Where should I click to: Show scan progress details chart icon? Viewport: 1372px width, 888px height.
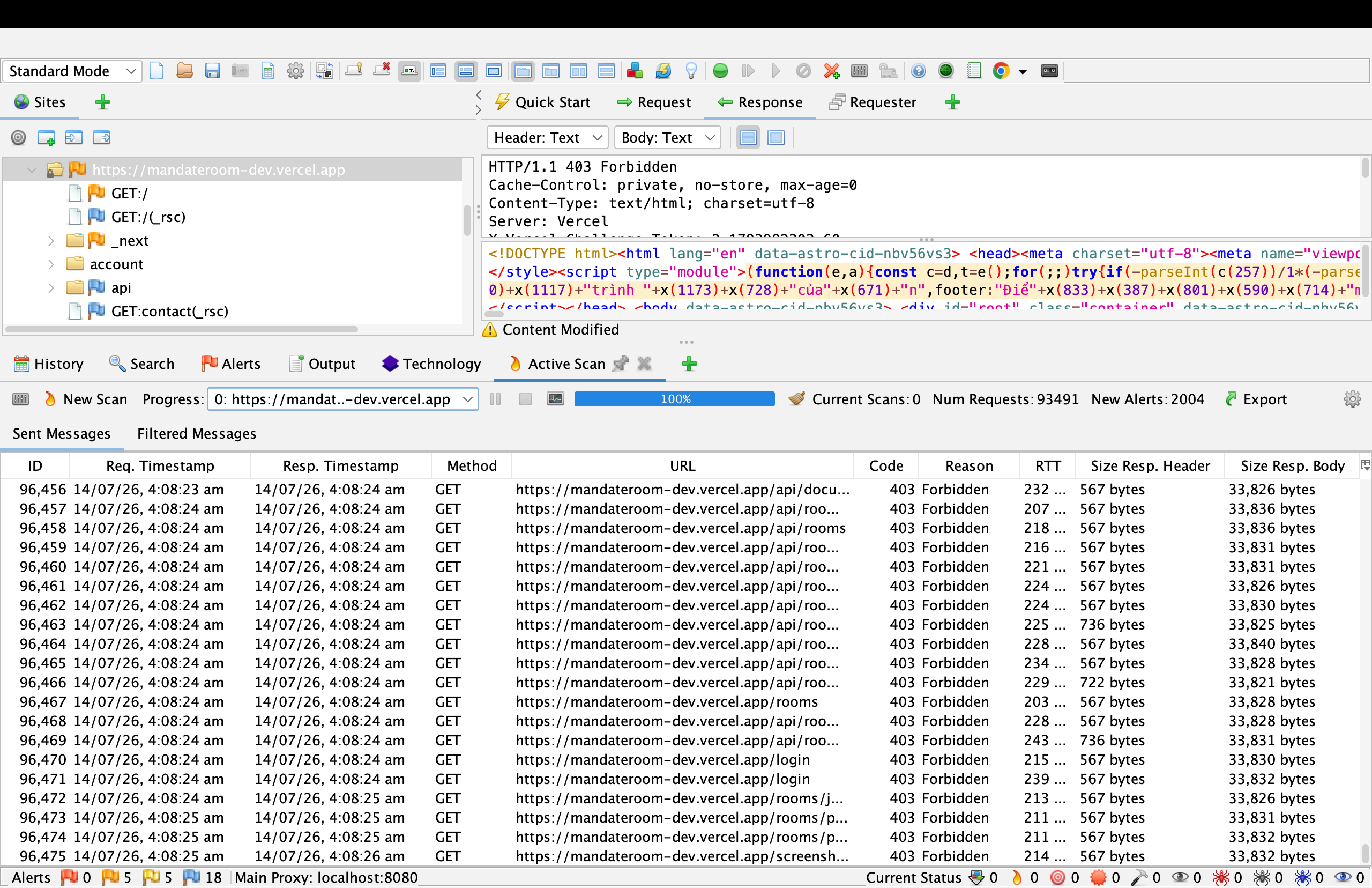(555, 399)
